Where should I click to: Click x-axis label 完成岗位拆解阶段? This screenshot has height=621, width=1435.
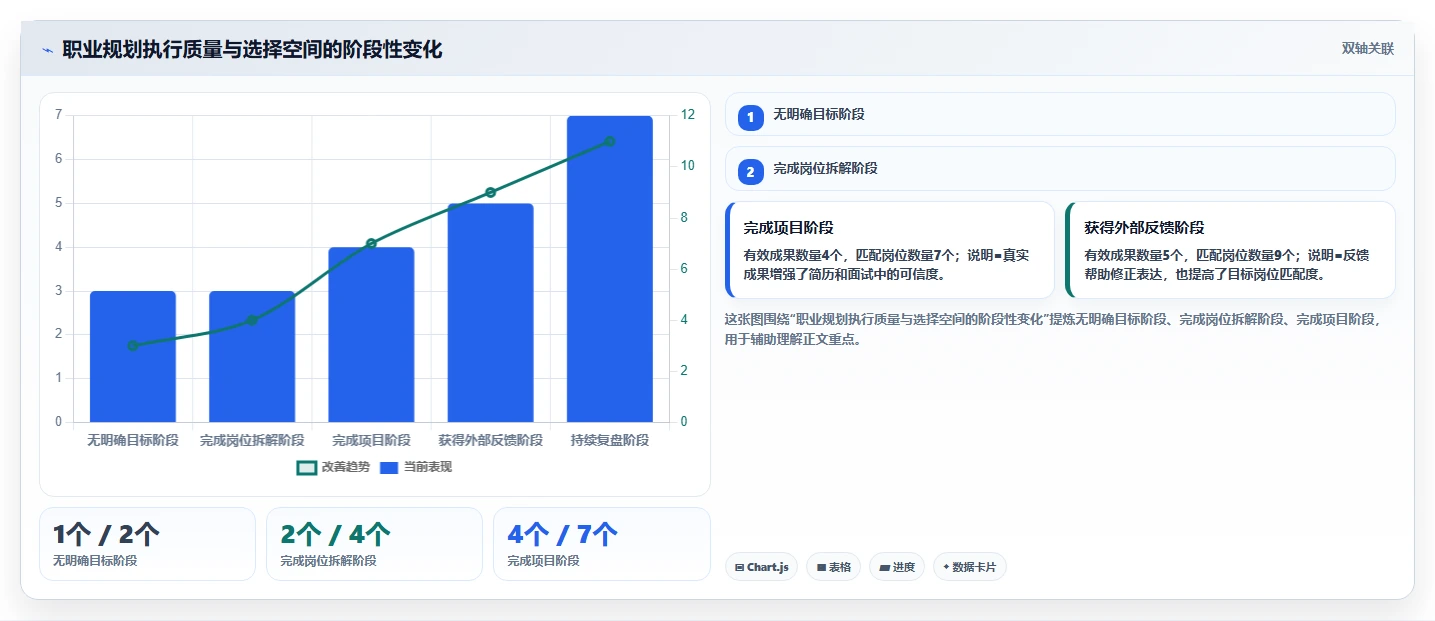point(252,440)
